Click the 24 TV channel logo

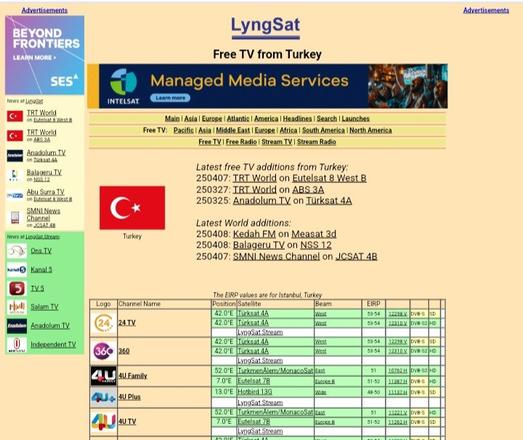pyautogui.click(x=103, y=323)
